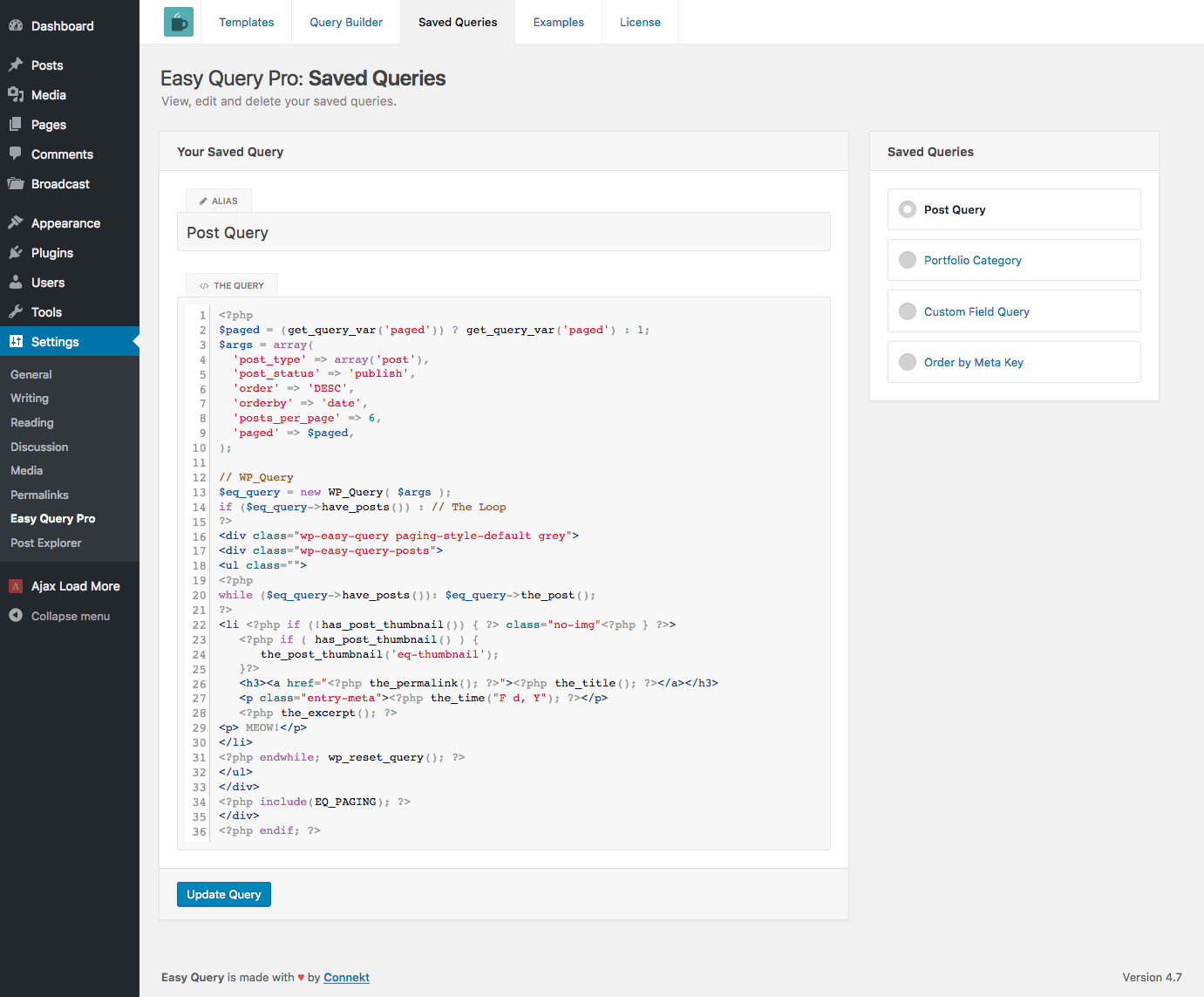The height and width of the screenshot is (997, 1204).
Task: Open the Portfolio Category saved query link
Action: click(x=972, y=260)
